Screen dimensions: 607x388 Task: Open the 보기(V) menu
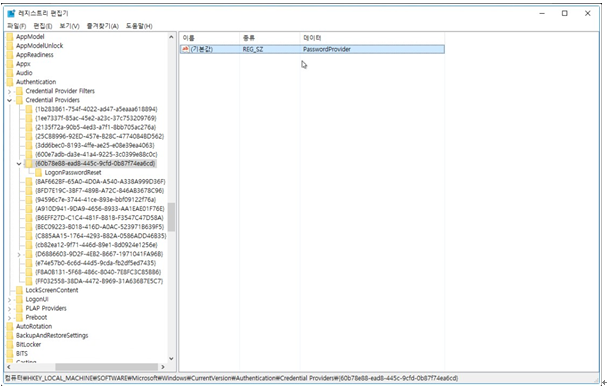click(69, 26)
